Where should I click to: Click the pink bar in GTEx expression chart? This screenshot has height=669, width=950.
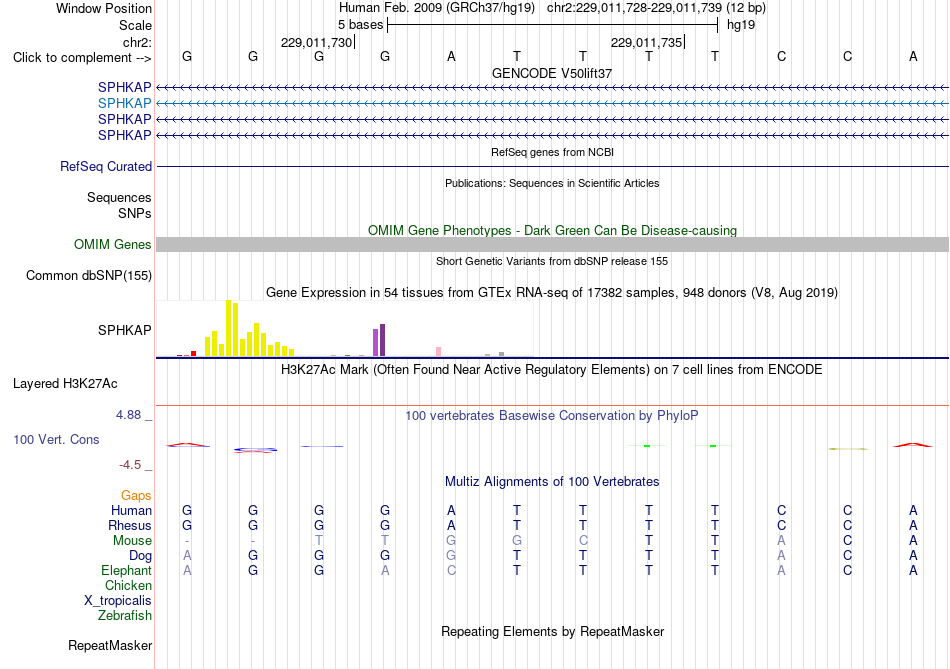pyautogui.click(x=438, y=351)
